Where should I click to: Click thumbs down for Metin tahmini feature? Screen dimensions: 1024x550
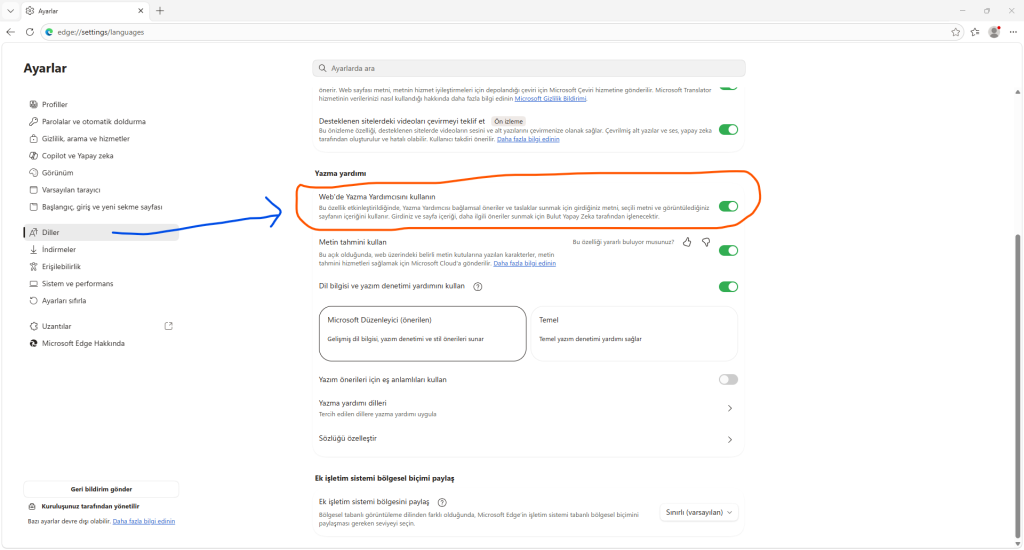706,242
